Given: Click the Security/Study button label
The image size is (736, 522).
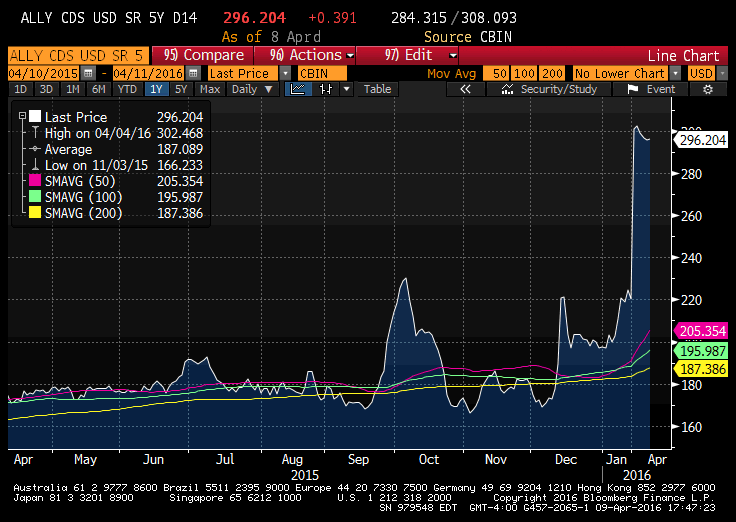Looking at the screenshot, I should [x=559, y=89].
